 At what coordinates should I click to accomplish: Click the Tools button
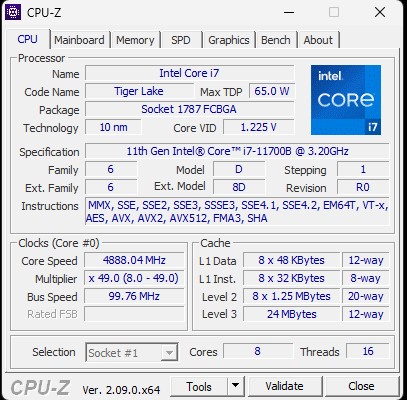coord(199,386)
